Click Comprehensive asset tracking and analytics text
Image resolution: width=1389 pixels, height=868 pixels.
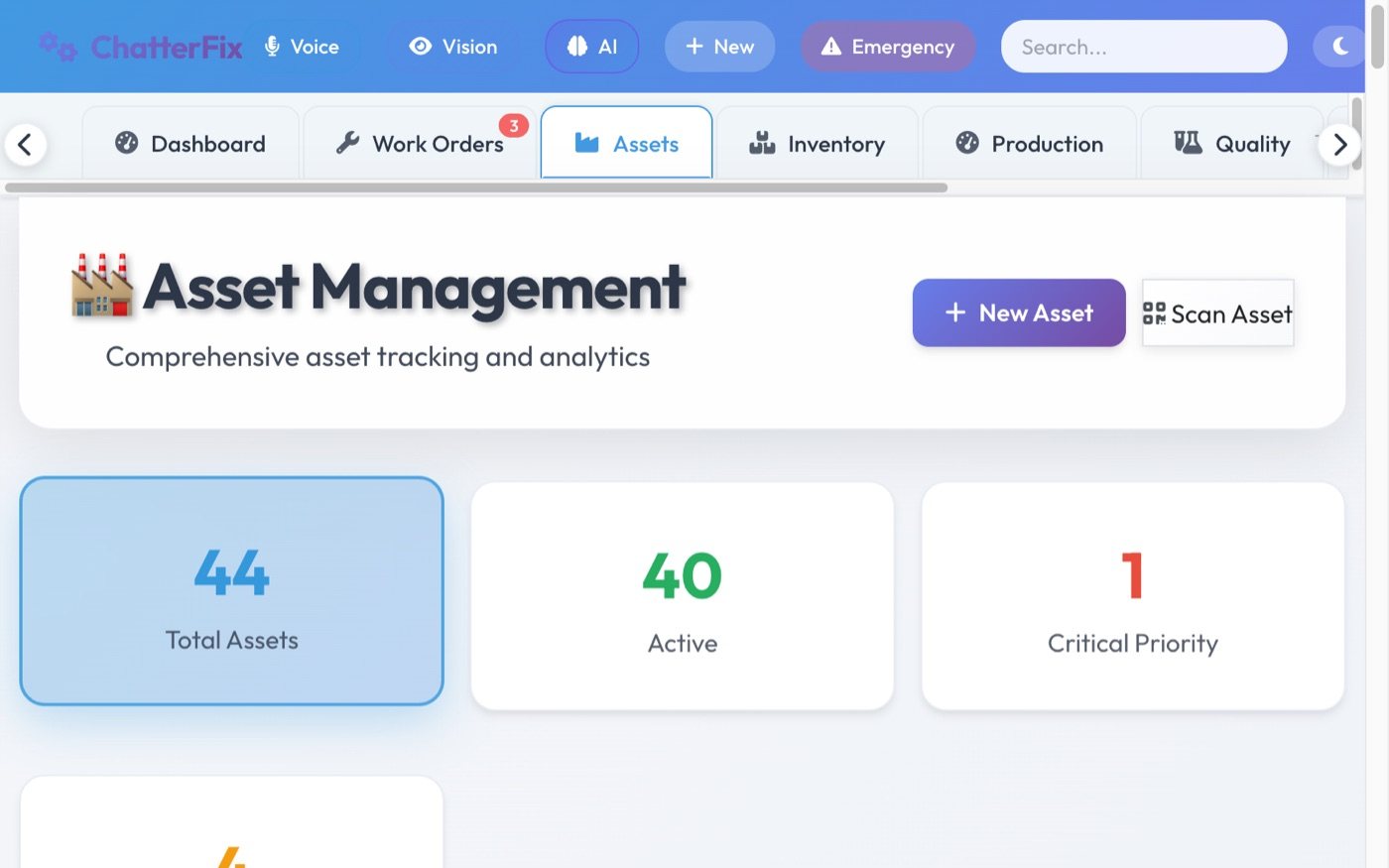click(x=378, y=357)
